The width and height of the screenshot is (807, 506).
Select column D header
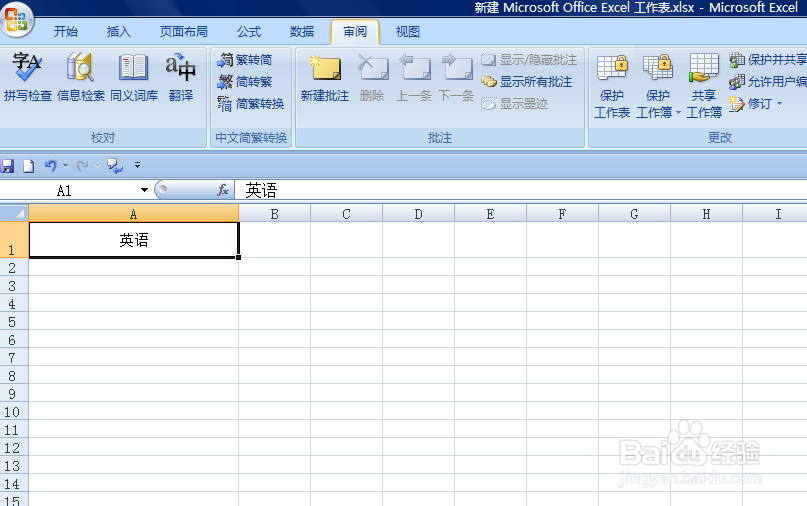(418, 214)
